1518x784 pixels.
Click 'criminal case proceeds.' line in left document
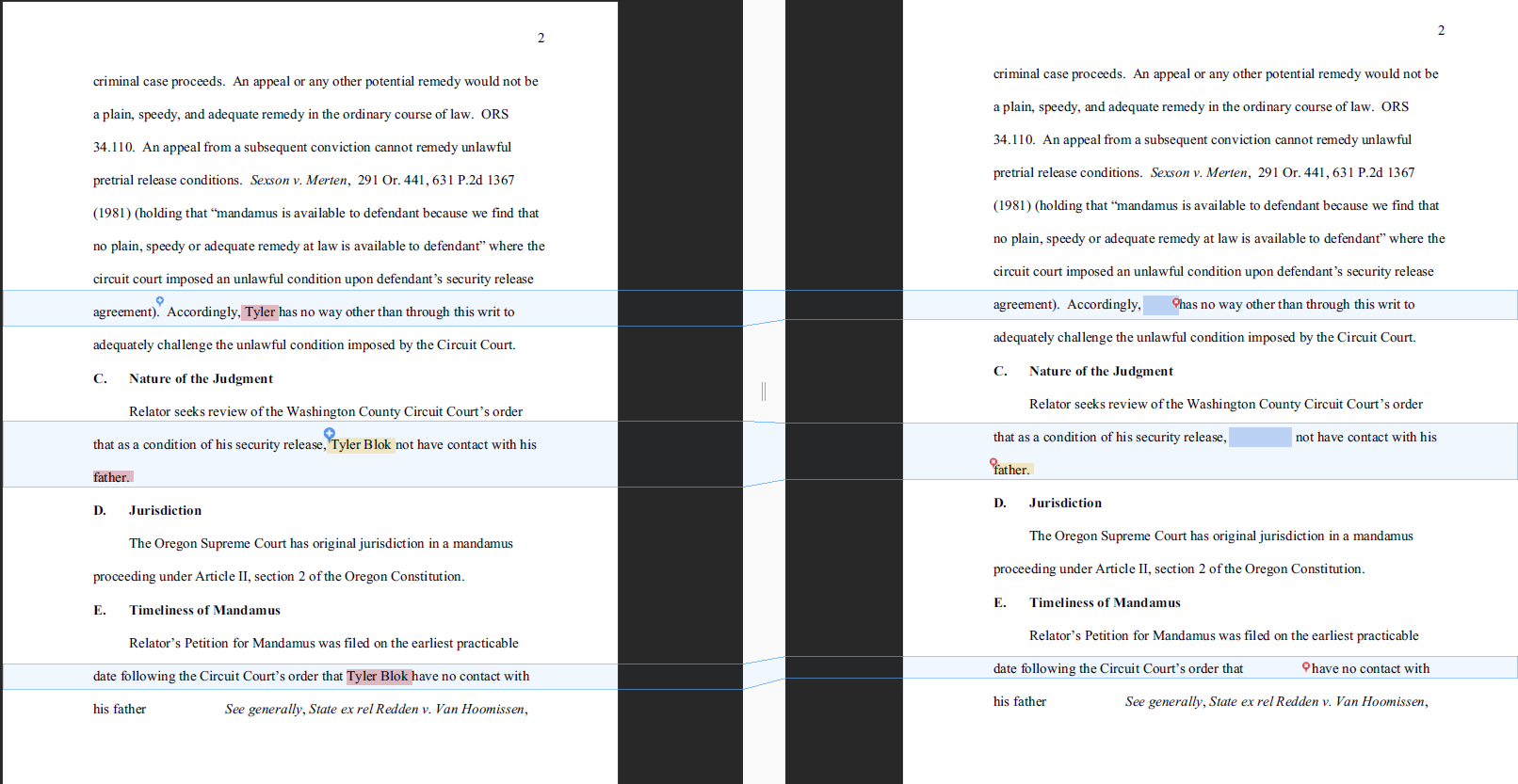tap(315, 81)
